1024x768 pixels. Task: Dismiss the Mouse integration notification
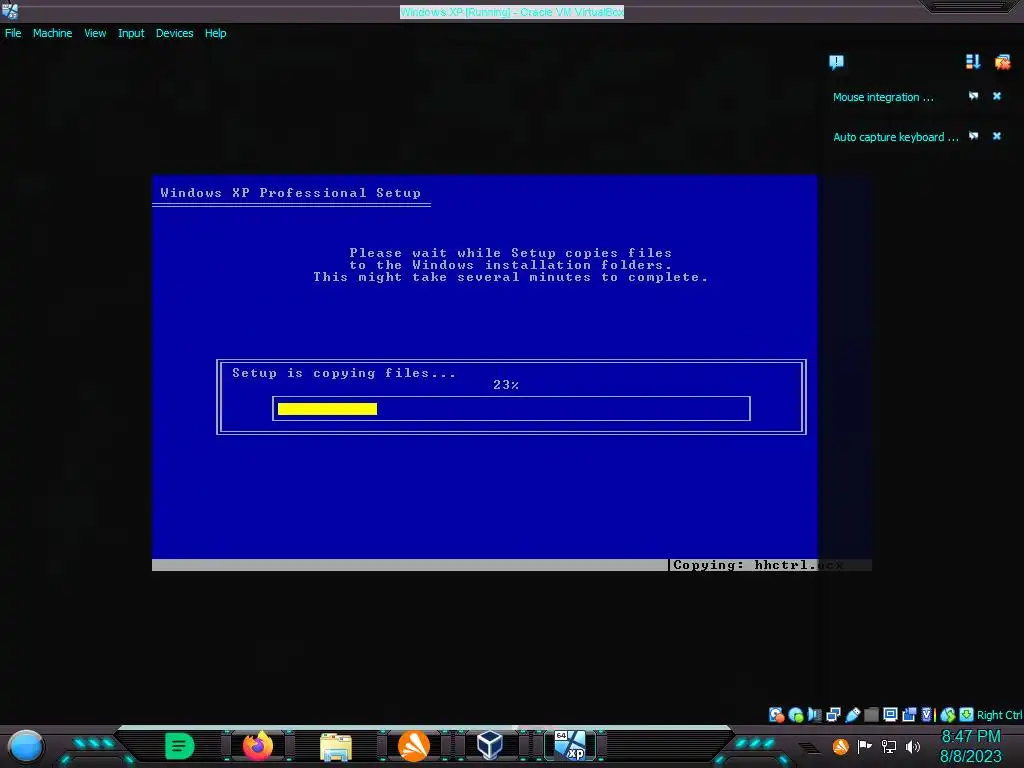(x=997, y=96)
